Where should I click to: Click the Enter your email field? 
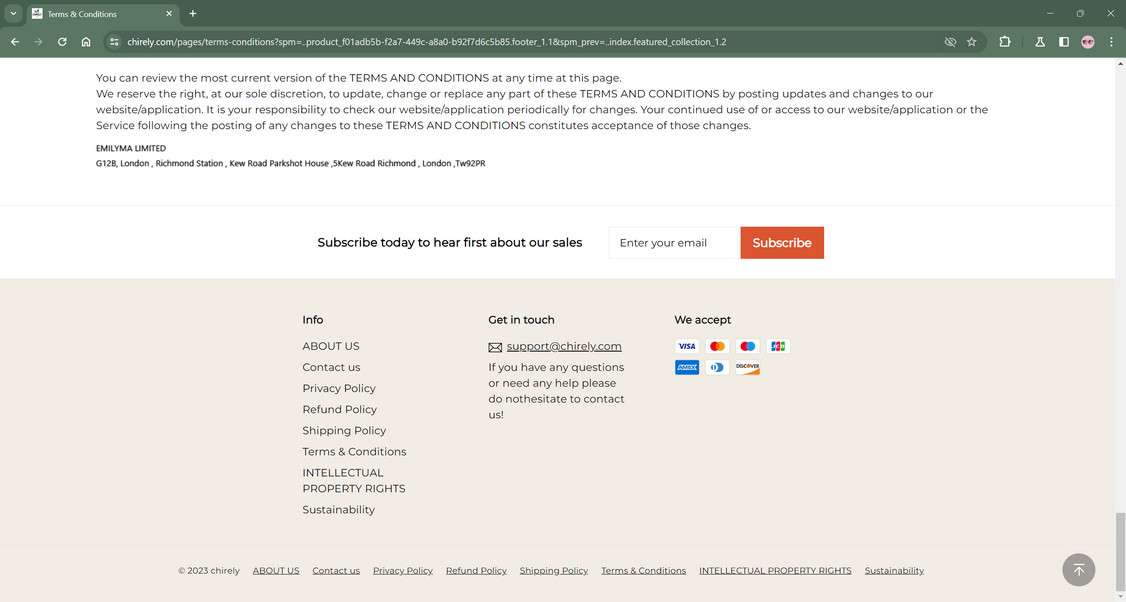pos(673,243)
